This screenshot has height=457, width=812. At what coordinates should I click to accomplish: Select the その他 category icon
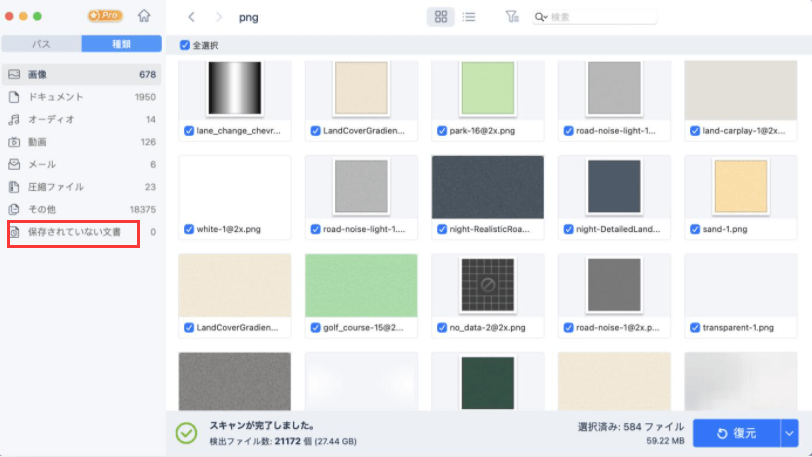click(14, 209)
